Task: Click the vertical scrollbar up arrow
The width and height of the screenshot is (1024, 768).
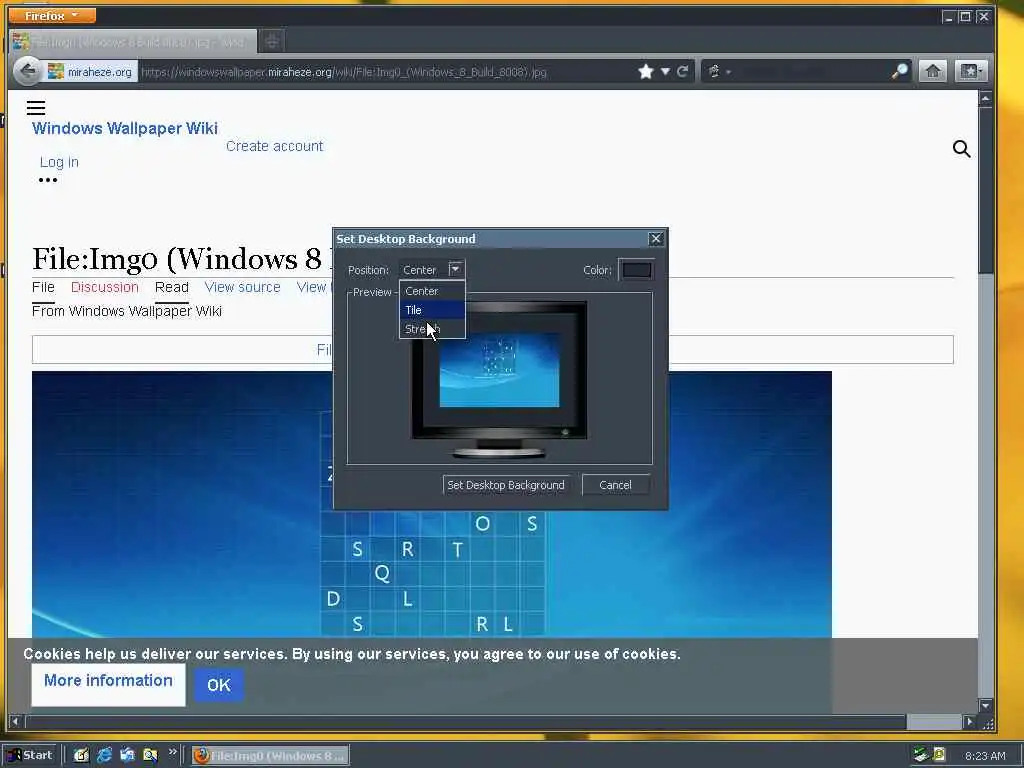Action: [985, 99]
